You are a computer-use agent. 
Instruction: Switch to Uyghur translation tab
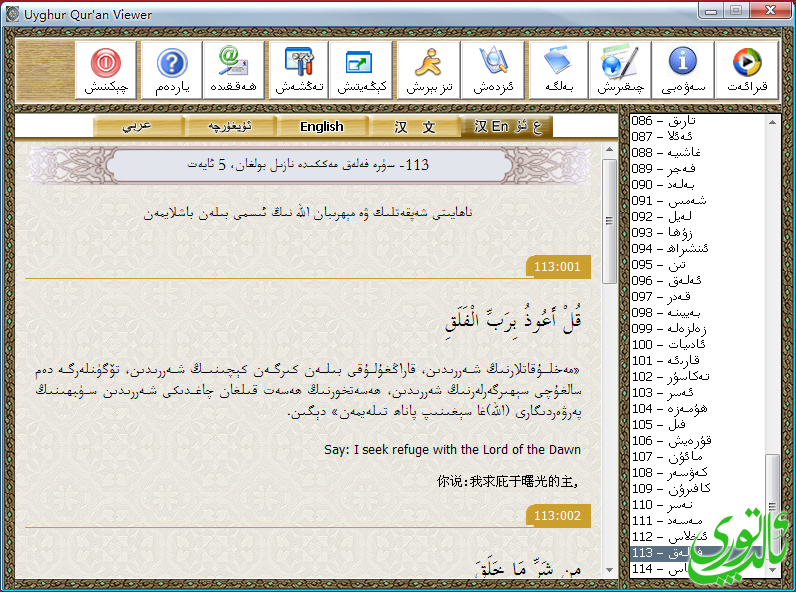(230, 126)
